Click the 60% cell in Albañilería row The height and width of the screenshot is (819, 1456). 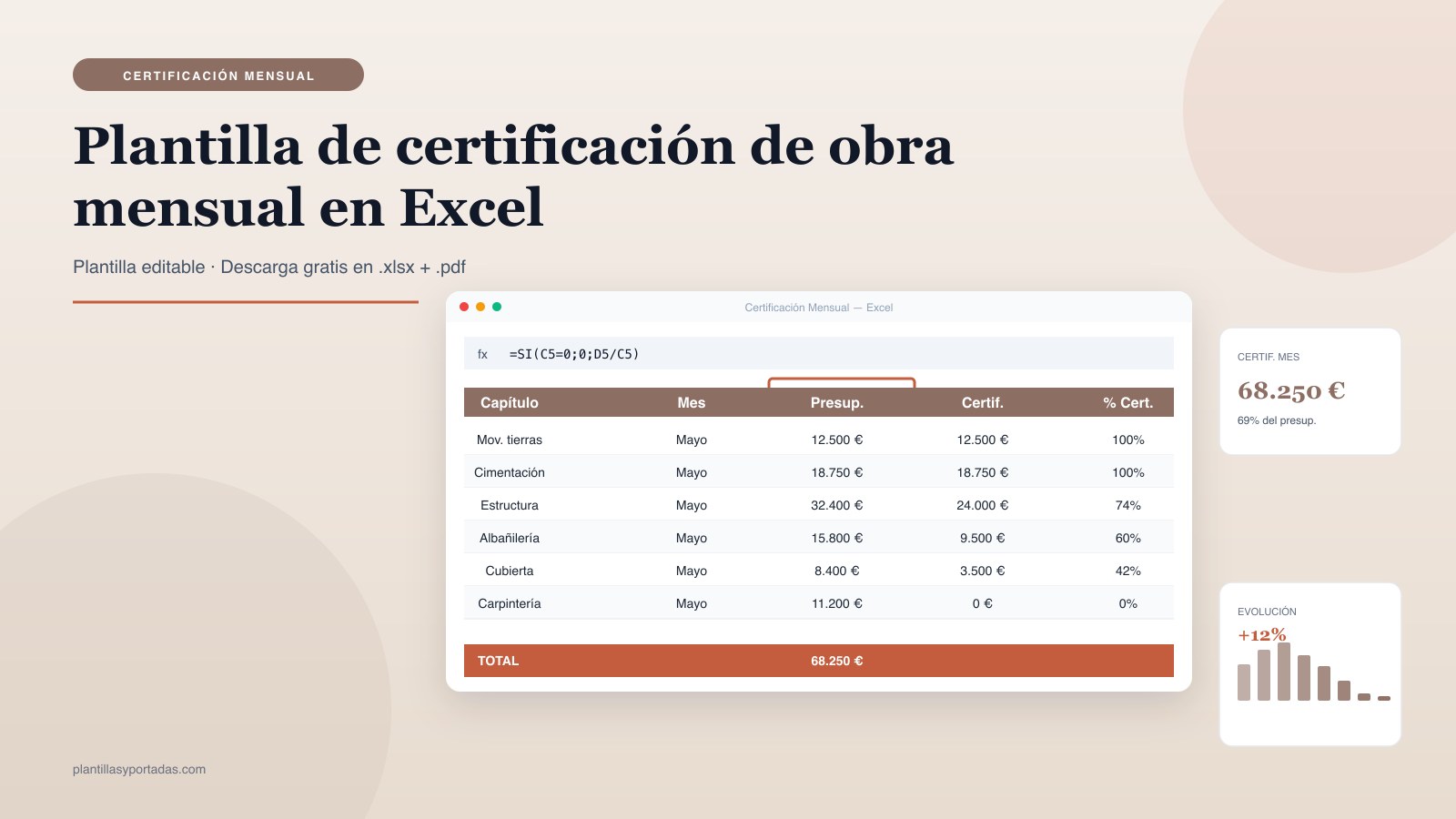pos(1128,538)
